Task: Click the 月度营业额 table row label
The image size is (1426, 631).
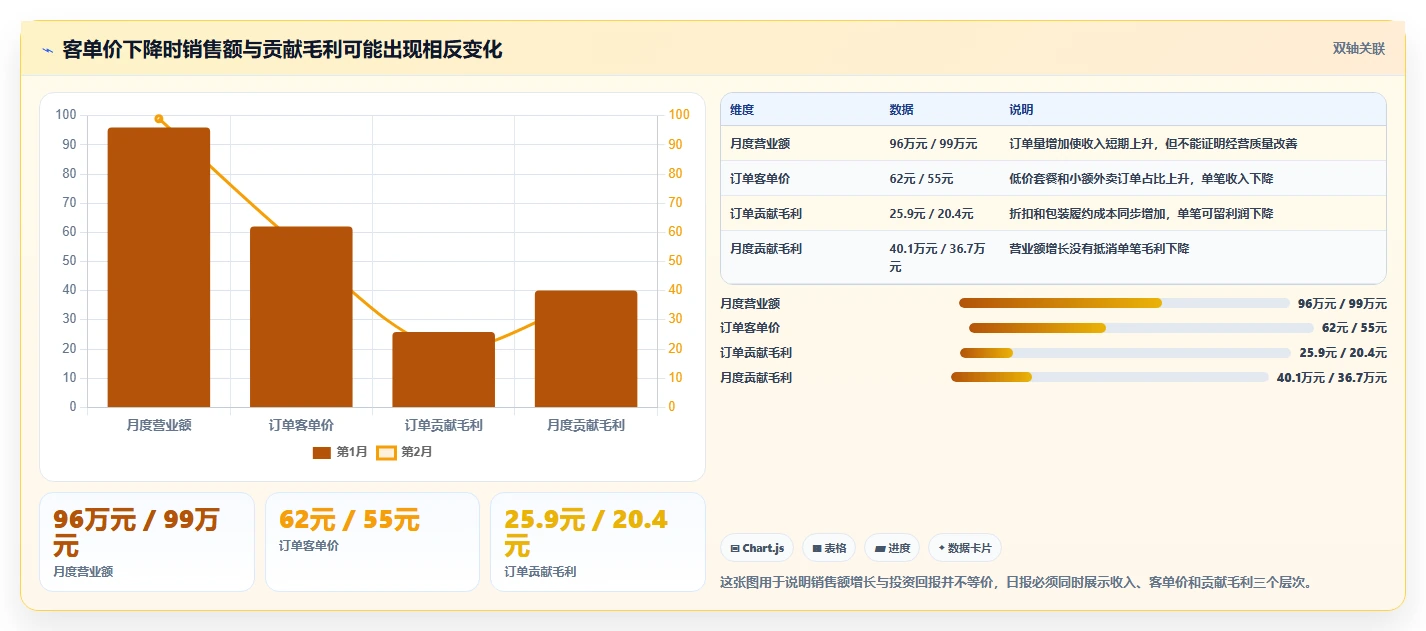Action: (x=760, y=144)
